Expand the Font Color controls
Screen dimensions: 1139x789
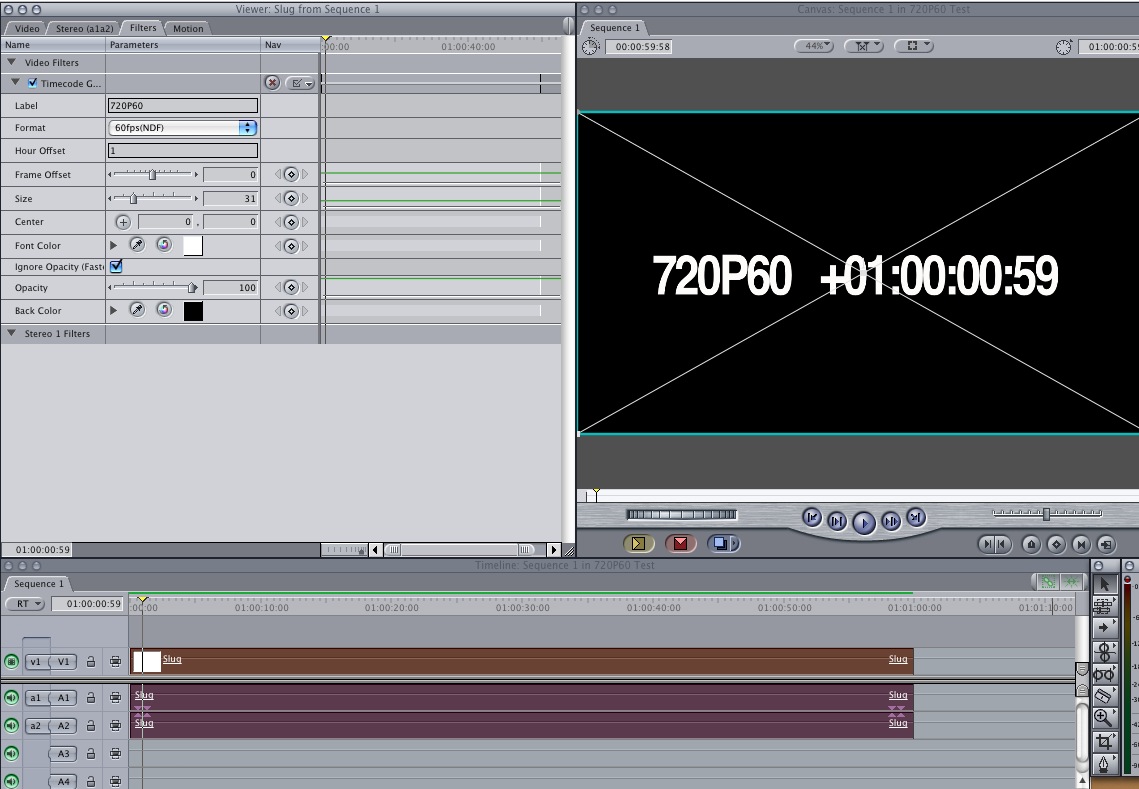pyautogui.click(x=113, y=246)
